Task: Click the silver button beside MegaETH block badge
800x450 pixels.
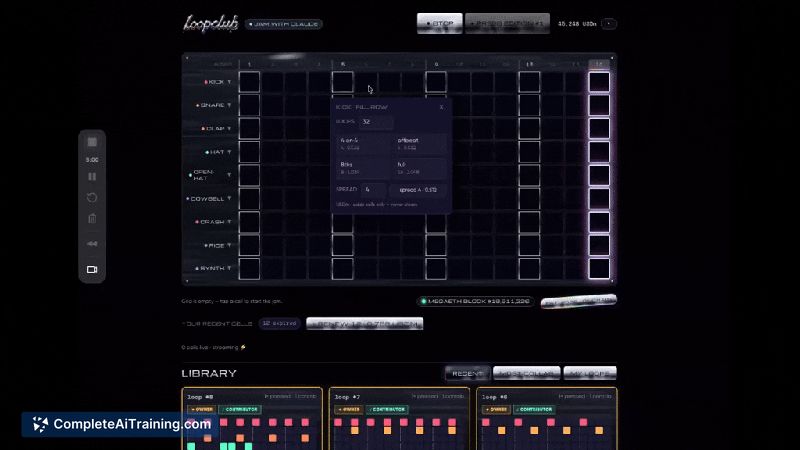Action: tap(579, 301)
